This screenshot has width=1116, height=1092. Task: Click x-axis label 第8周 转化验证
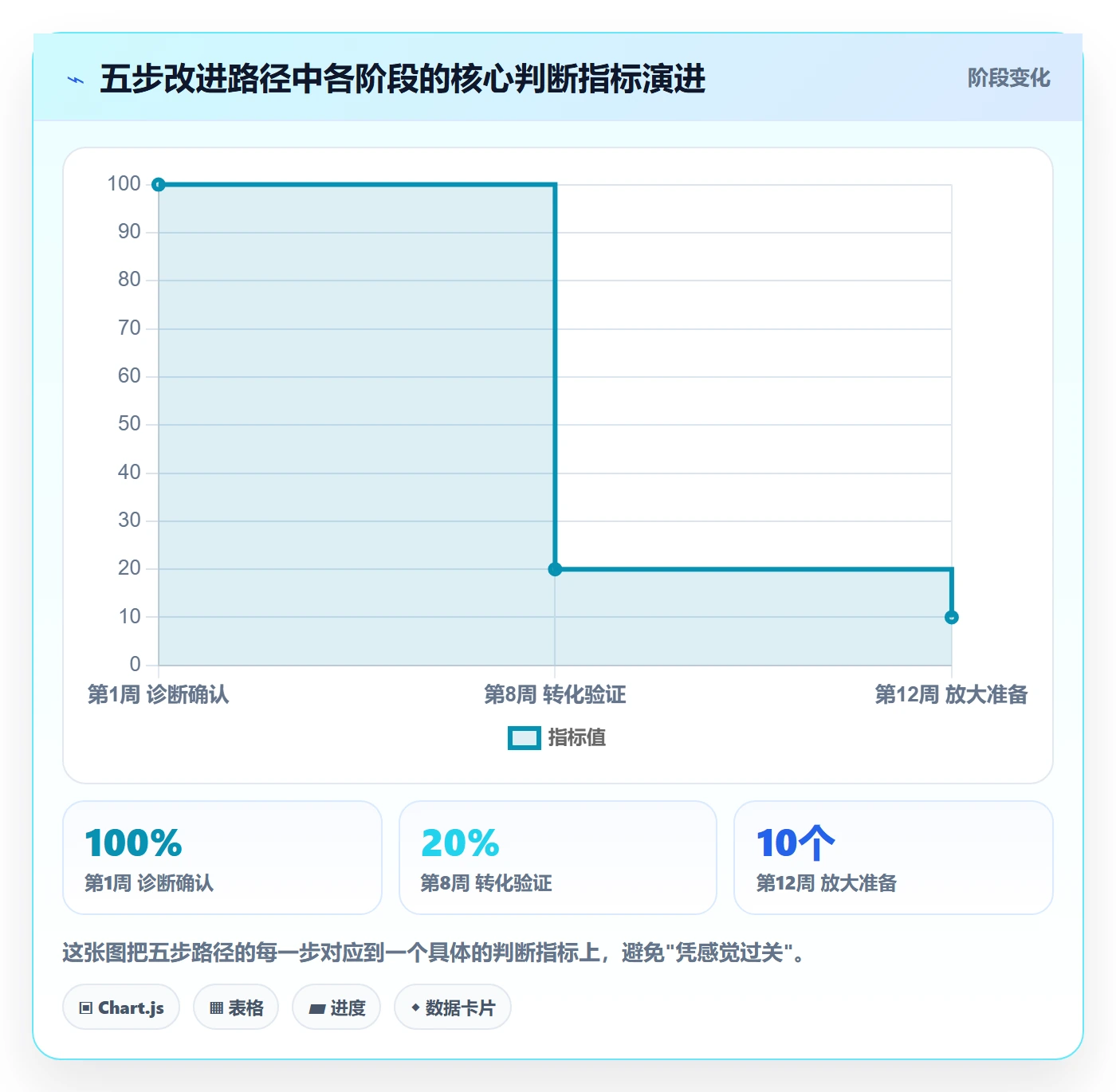pyautogui.click(x=555, y=695)
